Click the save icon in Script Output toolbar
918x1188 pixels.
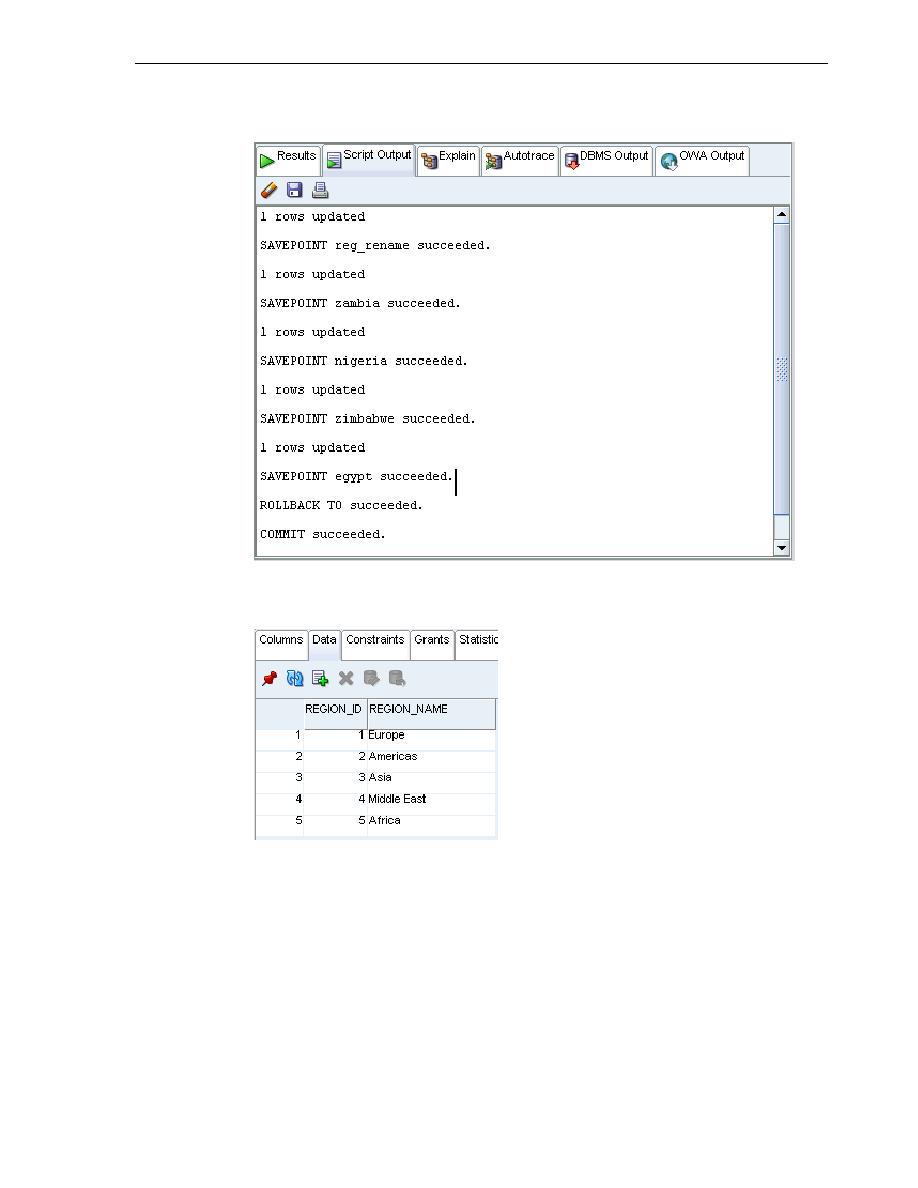[295, 190]
